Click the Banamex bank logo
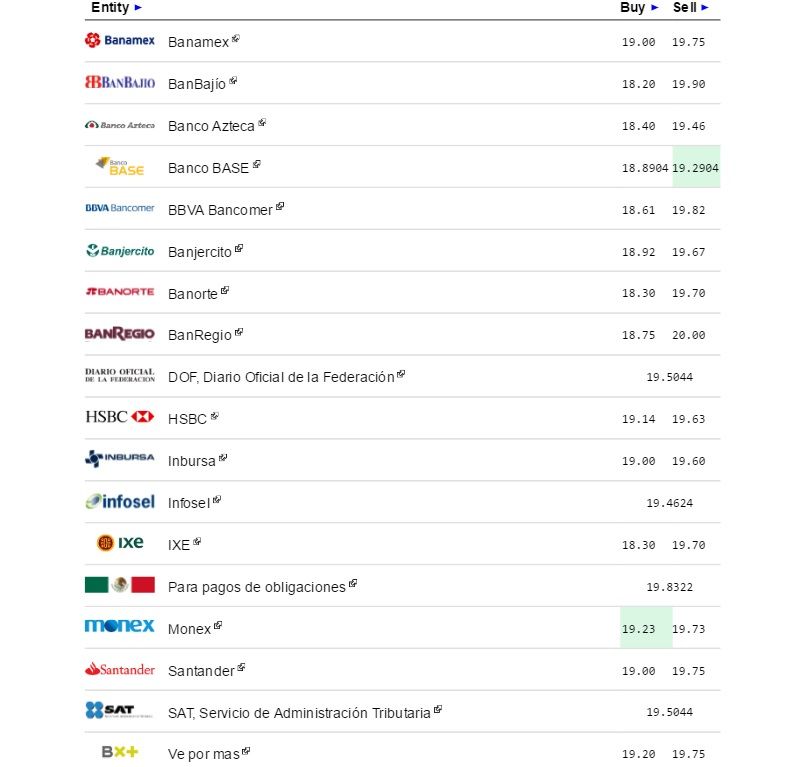This screenshot has height=767, width=801. pyautogui.click(x=120, y=40)
